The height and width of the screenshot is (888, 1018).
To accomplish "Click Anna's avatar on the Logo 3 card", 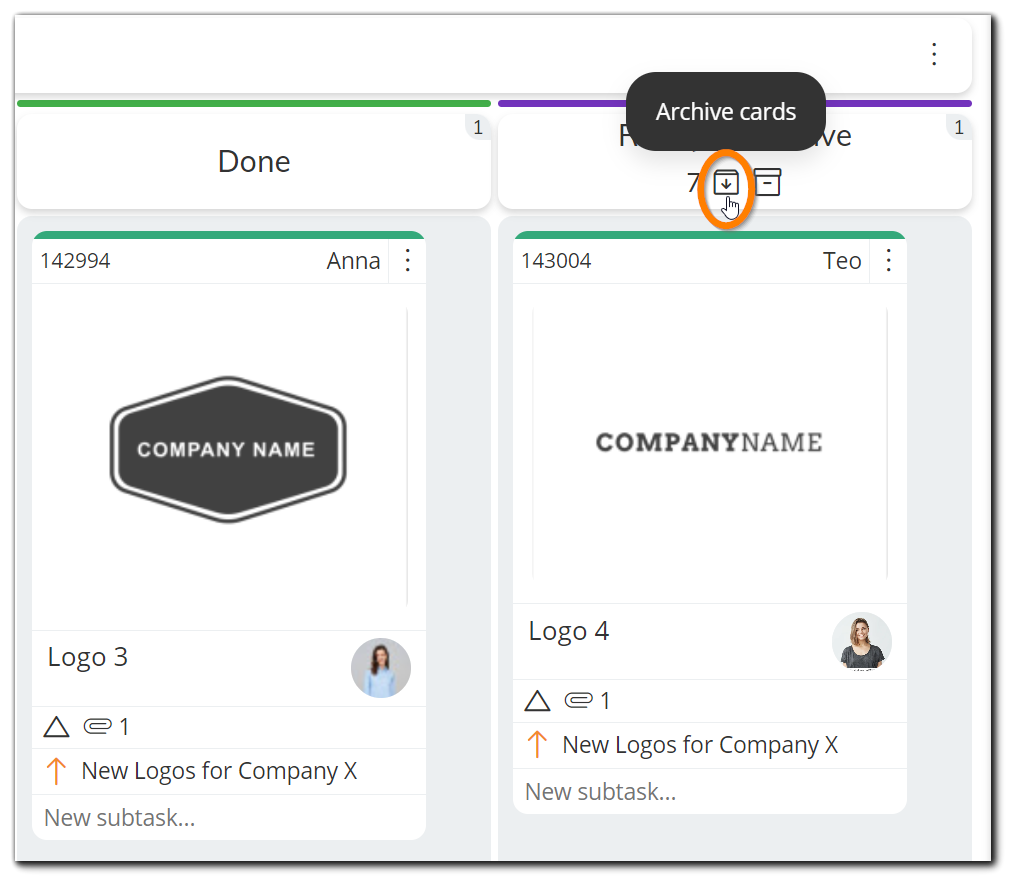I will click(381, 668).
